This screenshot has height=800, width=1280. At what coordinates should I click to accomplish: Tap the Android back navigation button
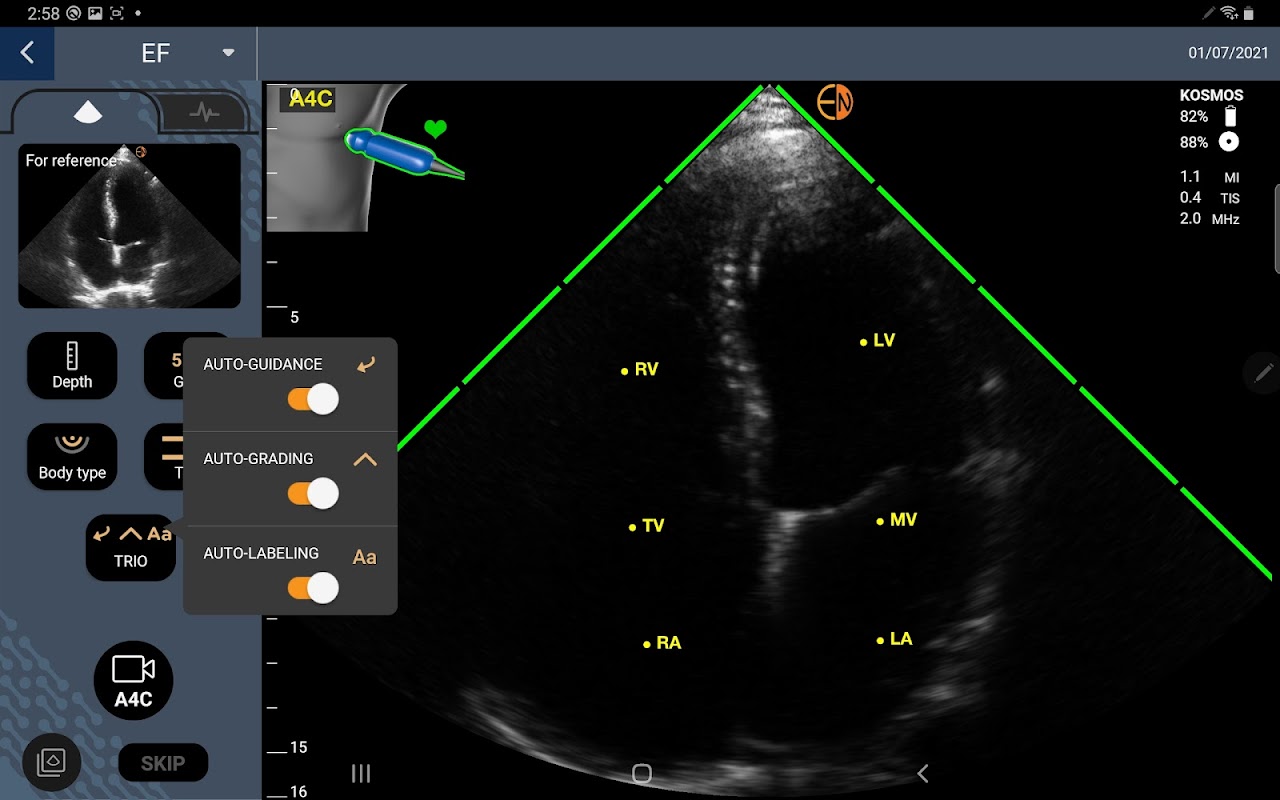click(923, 773)
